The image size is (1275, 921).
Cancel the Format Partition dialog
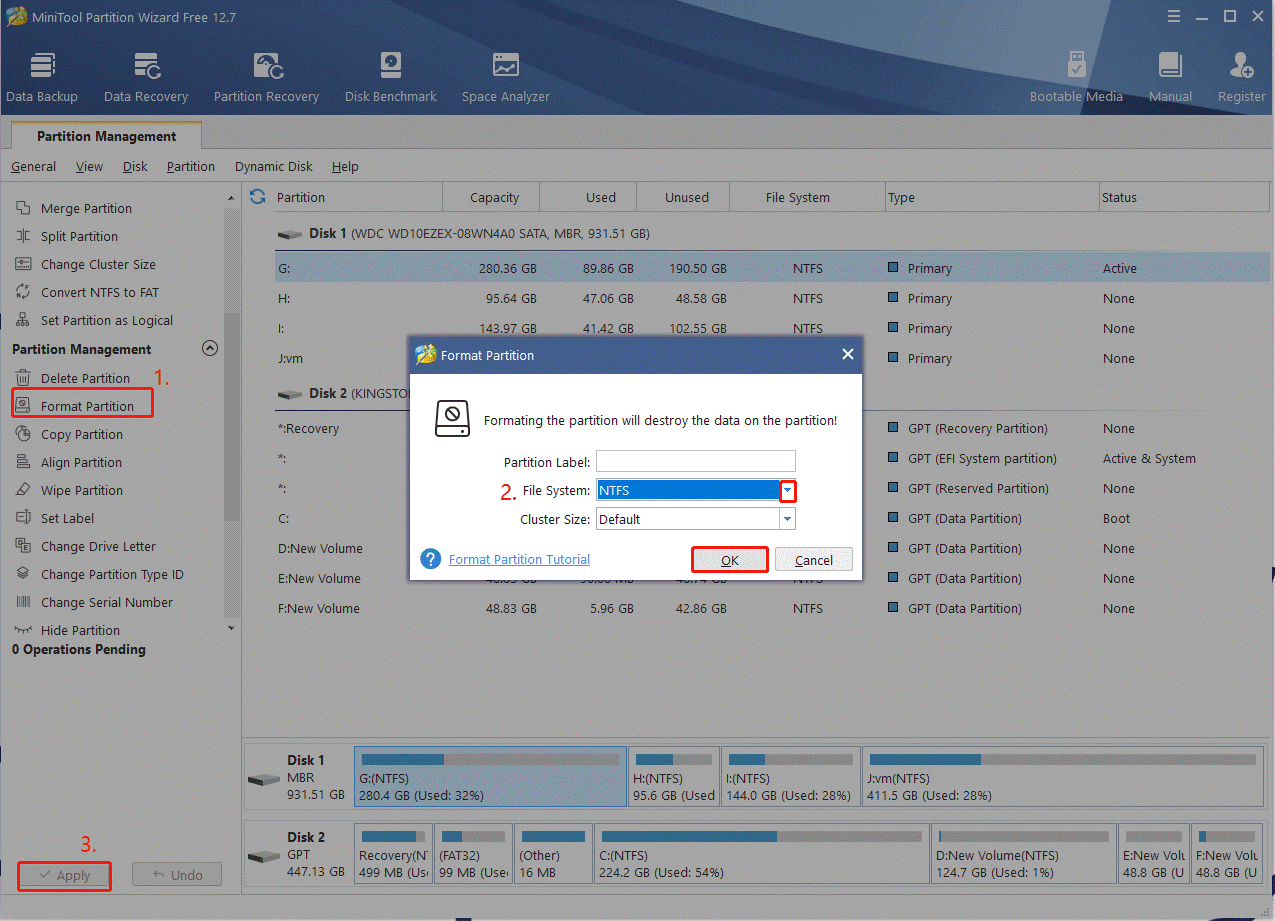pos(814,560)
